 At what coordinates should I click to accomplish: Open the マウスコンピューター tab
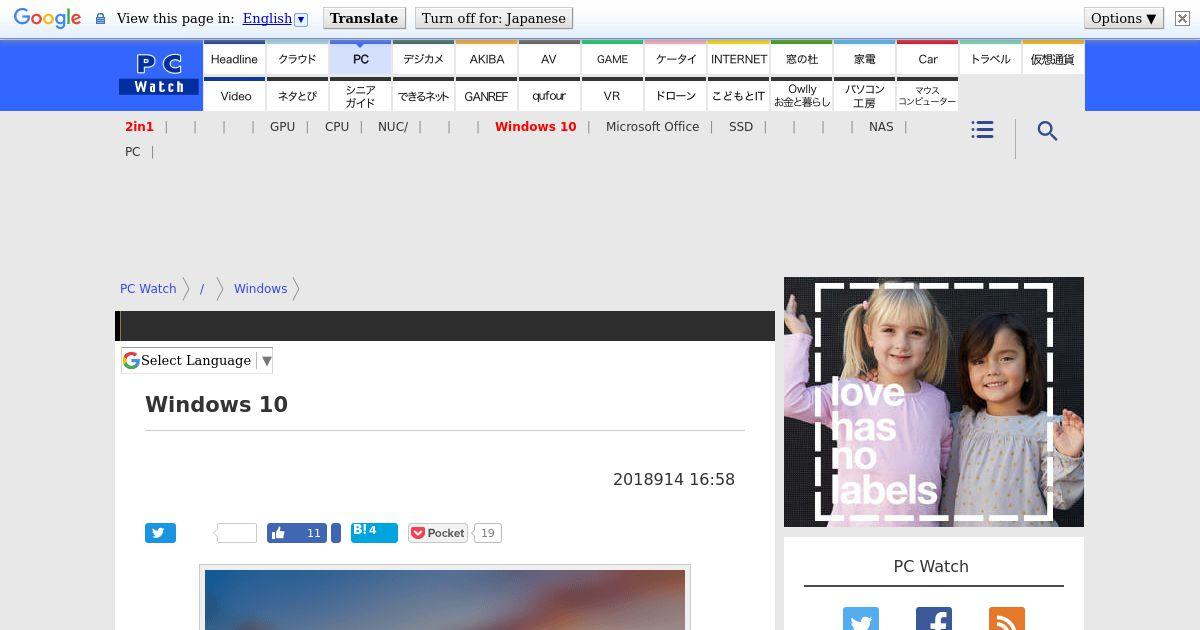[927, 96]
